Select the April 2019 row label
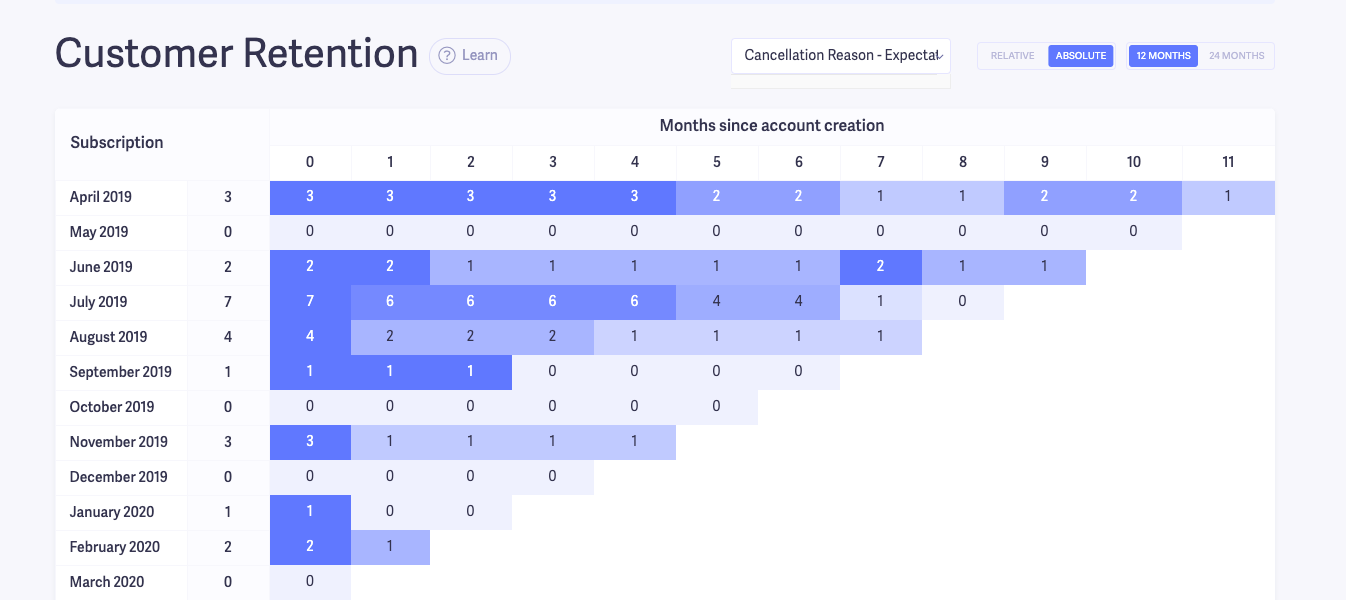Viewport: 1346px width, 600px height. click(101, 197)
